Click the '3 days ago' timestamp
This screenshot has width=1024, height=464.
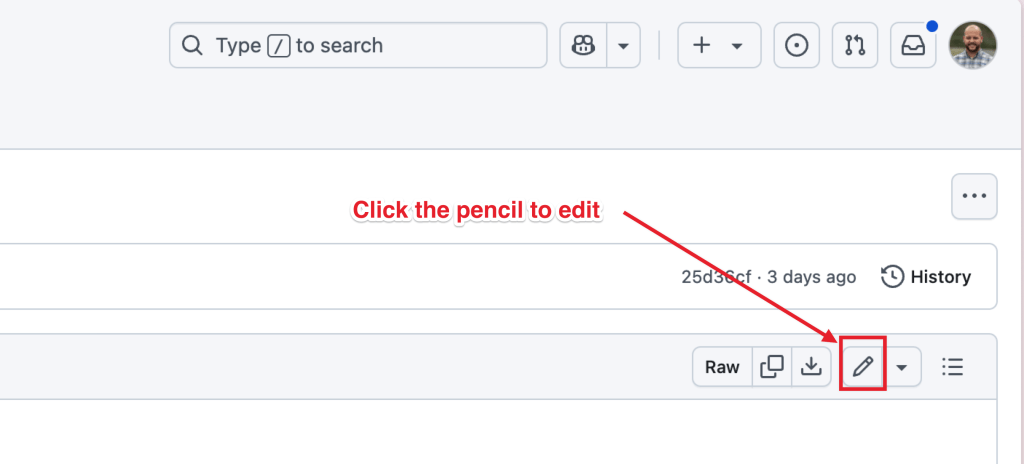pyautogui.click(x=813, y=277)
